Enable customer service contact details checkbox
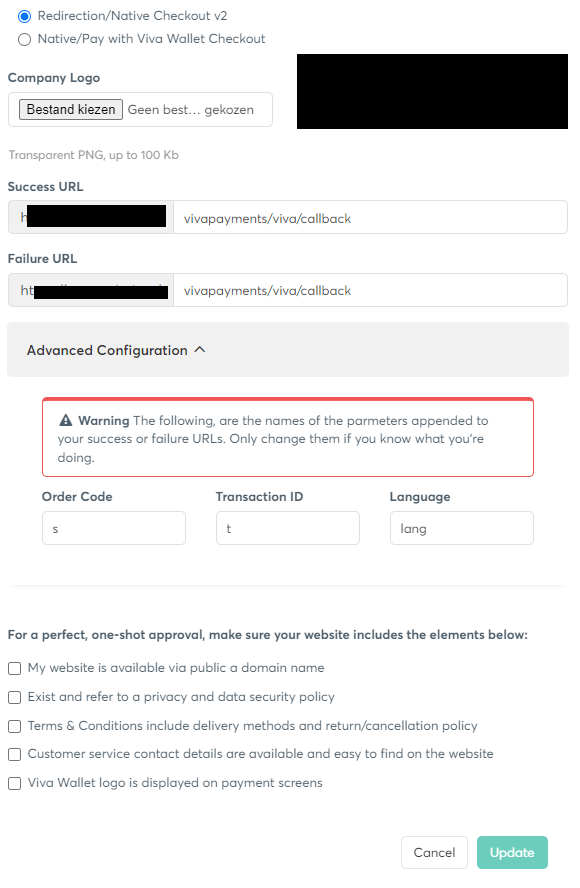 click(15, 754)
